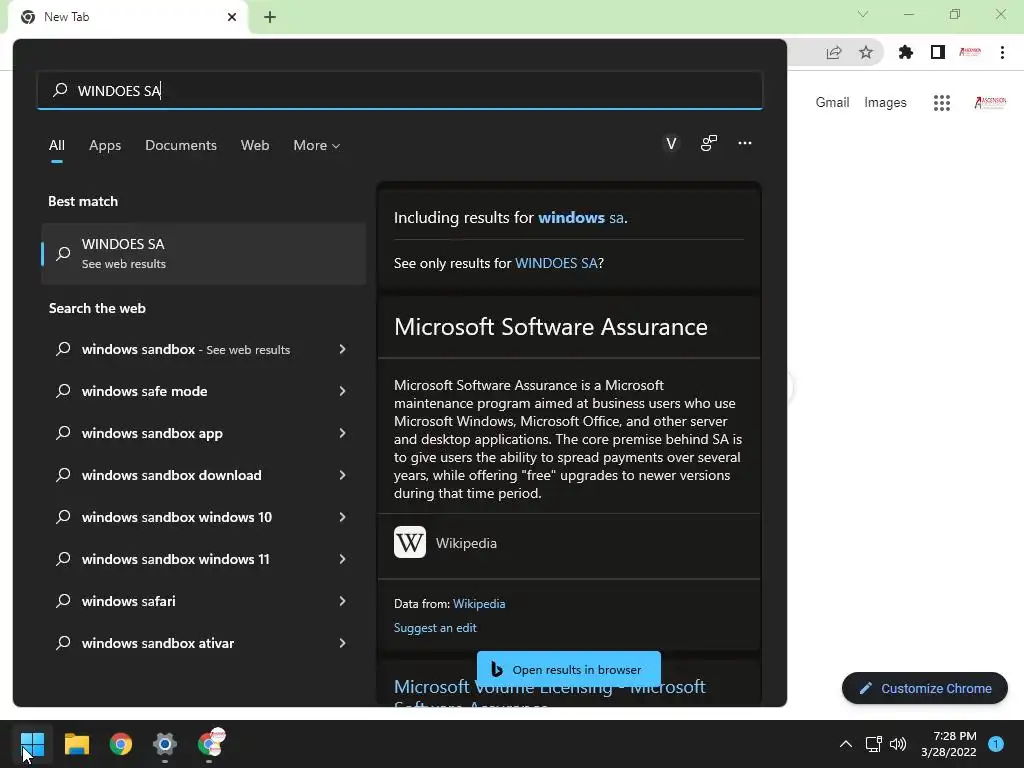Click the volume speaker tray icon
The image size is (1024, 768).
pos(898,744)
